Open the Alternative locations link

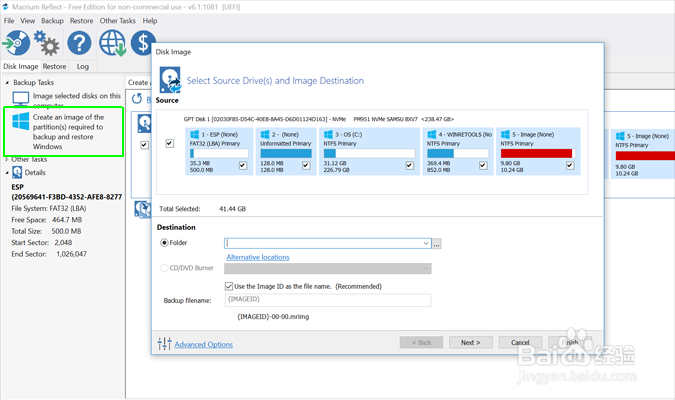258,257
